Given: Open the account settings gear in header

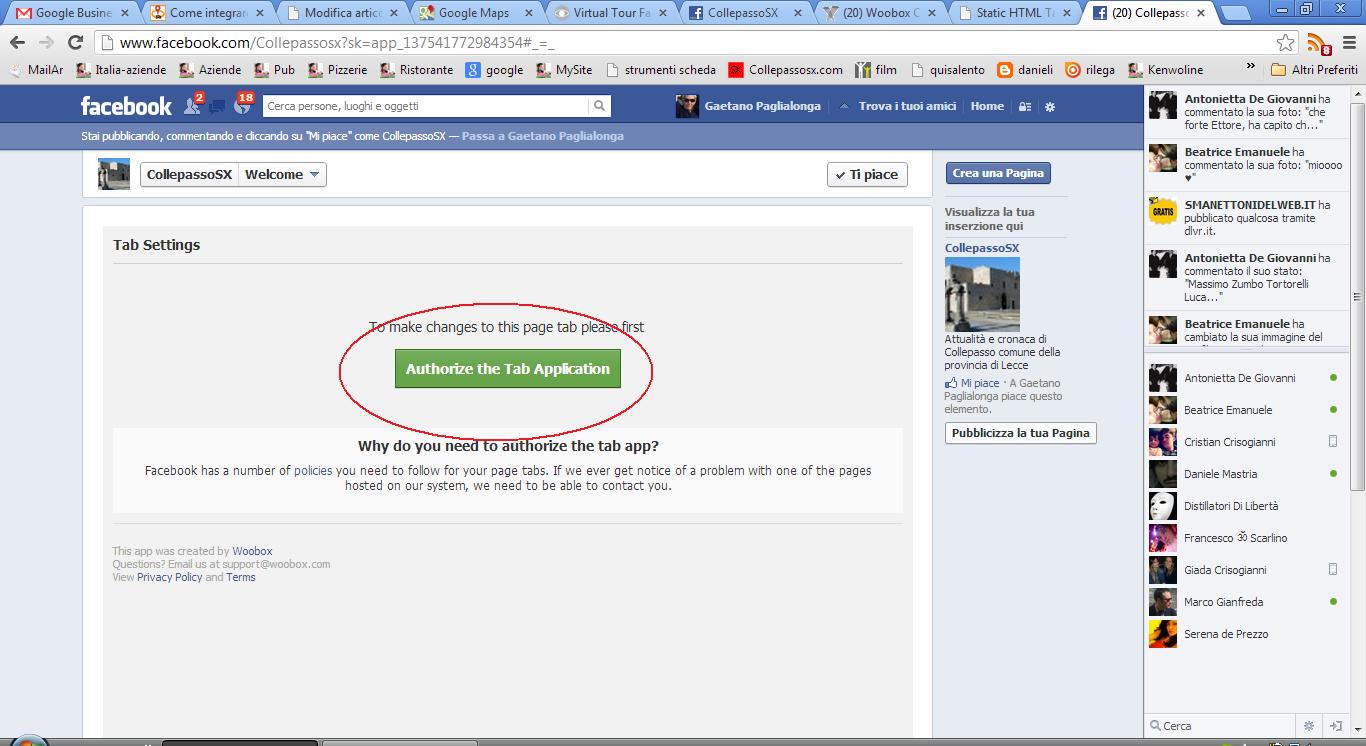Looking at the screenshot, I should click(1049, 107).
